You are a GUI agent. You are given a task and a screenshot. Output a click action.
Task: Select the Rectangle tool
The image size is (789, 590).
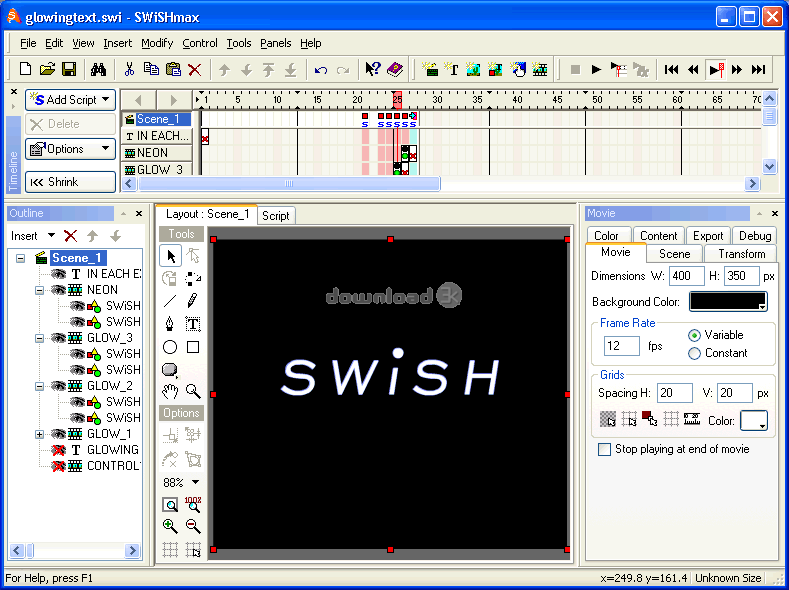[193, 347]
